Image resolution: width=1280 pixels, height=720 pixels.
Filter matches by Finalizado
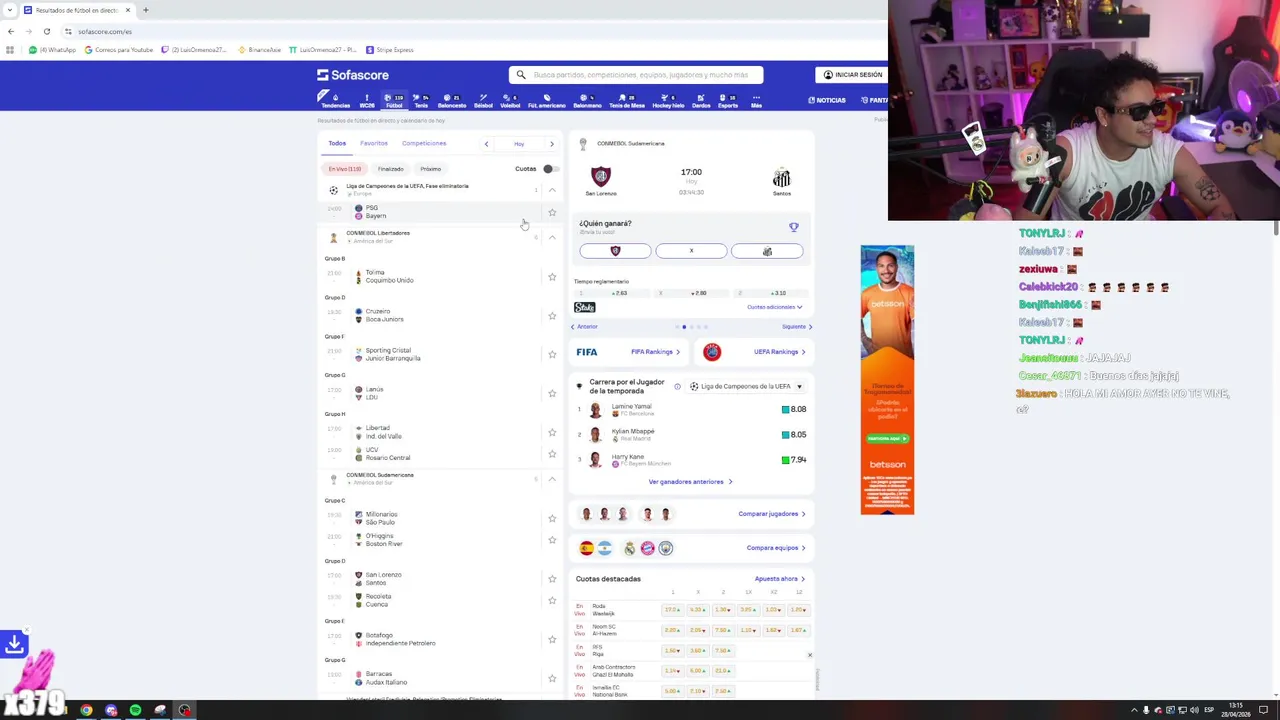[391, 169]
